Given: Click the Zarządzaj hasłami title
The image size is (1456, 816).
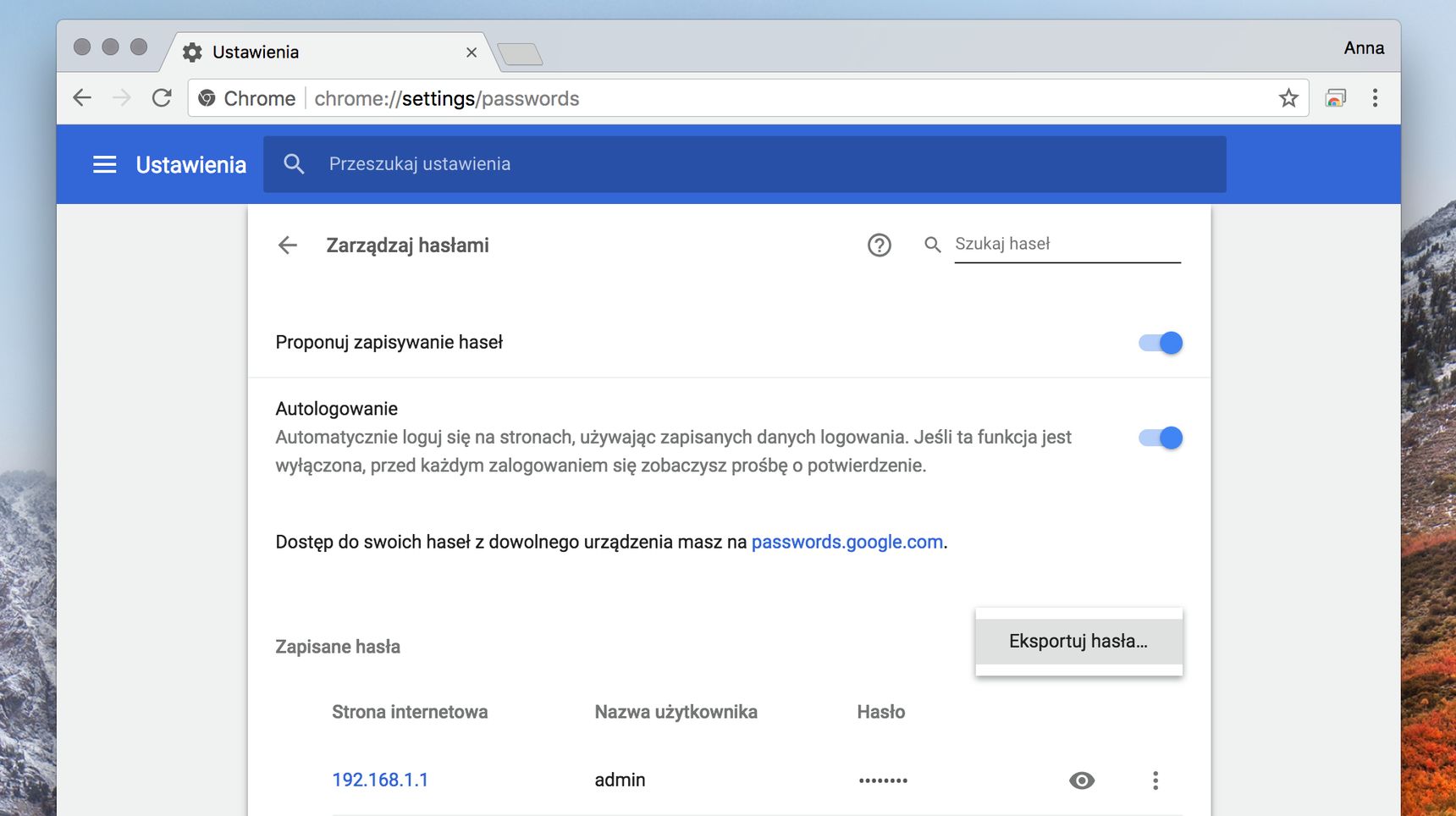Looking at the screenshot, I should coord(407,245).
